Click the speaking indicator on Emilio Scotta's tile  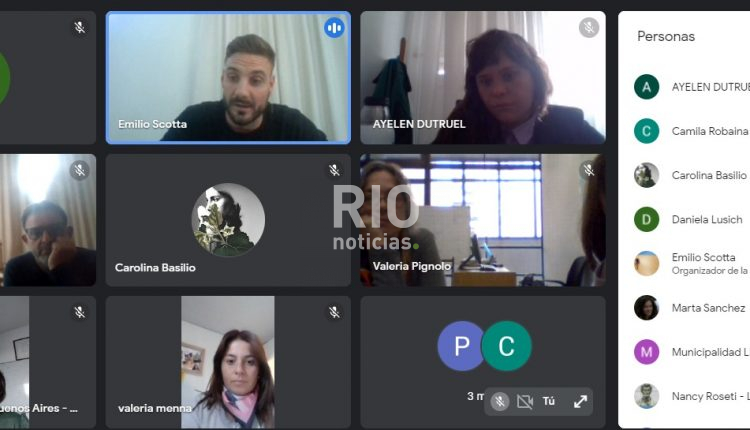point(334,28)
